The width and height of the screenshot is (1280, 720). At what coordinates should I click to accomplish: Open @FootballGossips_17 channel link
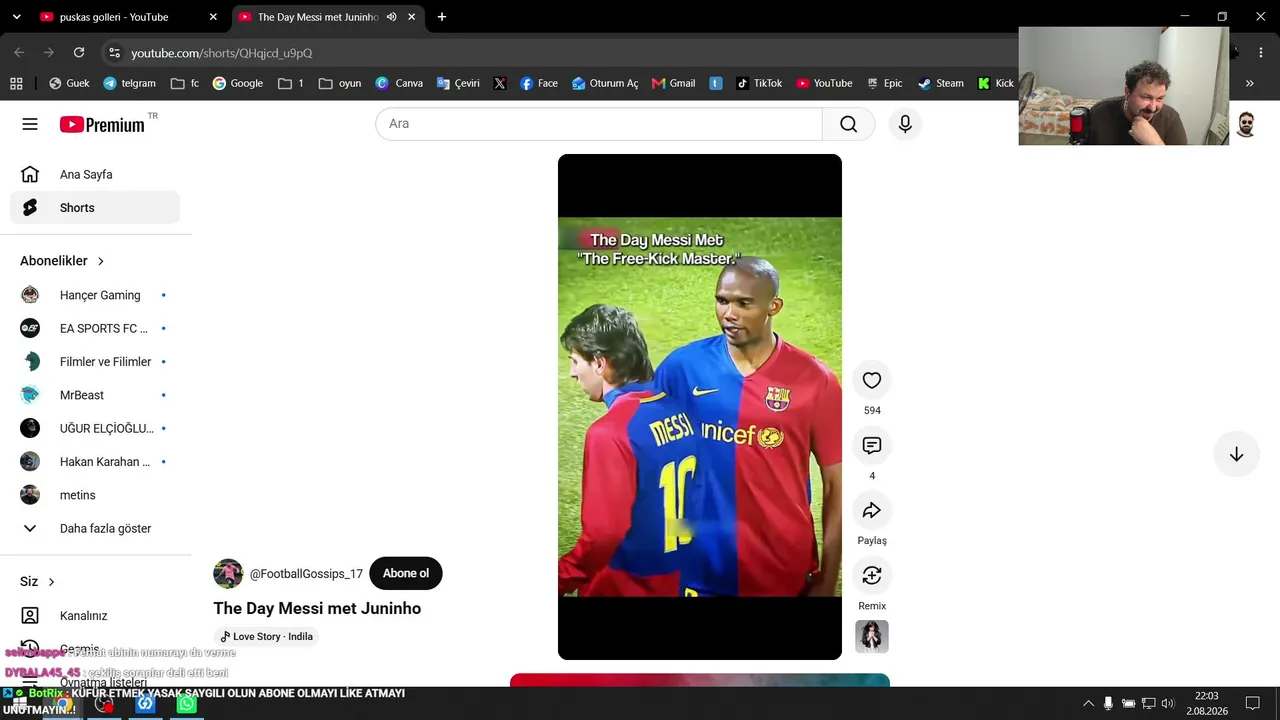pyautogui.click(x=306, y=574)
